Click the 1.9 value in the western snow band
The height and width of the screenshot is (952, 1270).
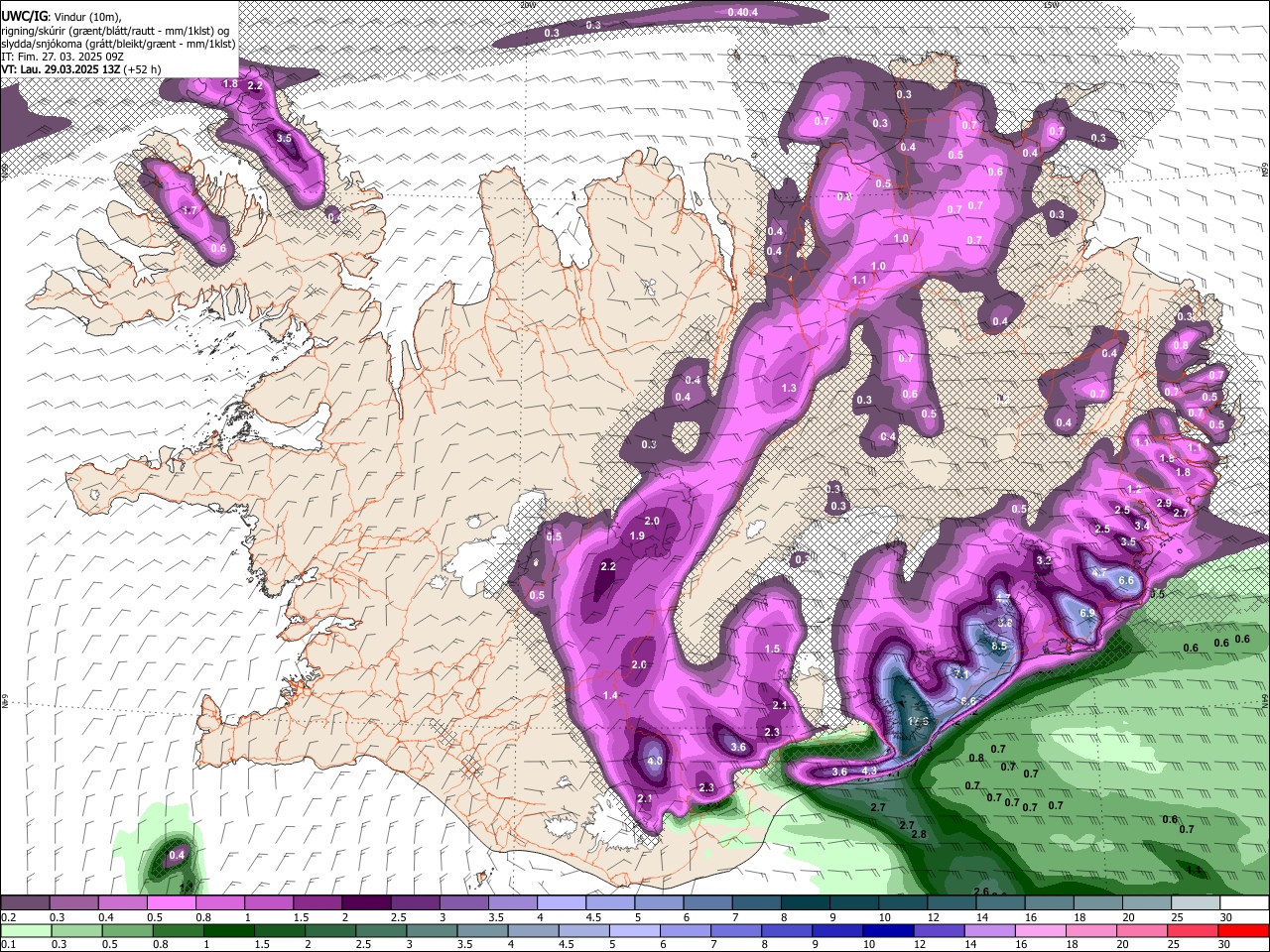[638, 535]
